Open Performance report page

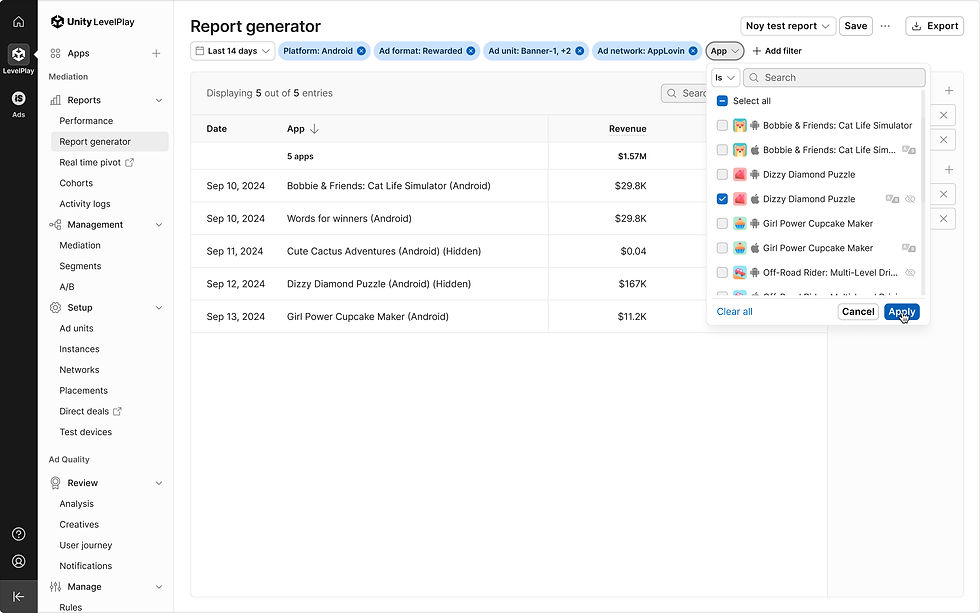coord(86,121)
